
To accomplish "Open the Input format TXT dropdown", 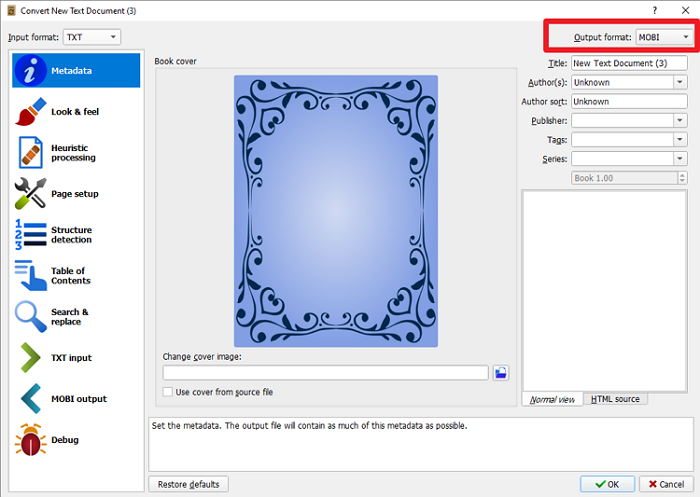I will point(92,37).
